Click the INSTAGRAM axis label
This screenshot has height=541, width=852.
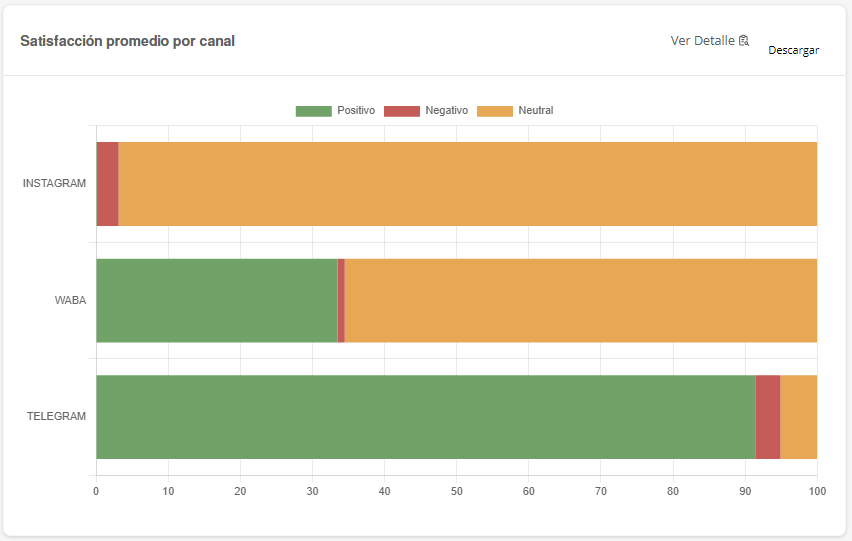pos(54,184)
